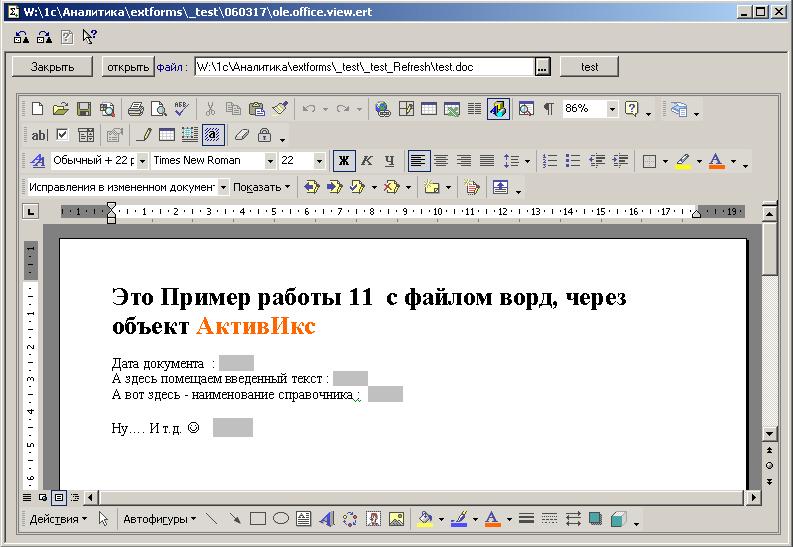Click the Save document icon
Image resolution: width=793 pixels, height=547 pixels.
coord(84,109)
